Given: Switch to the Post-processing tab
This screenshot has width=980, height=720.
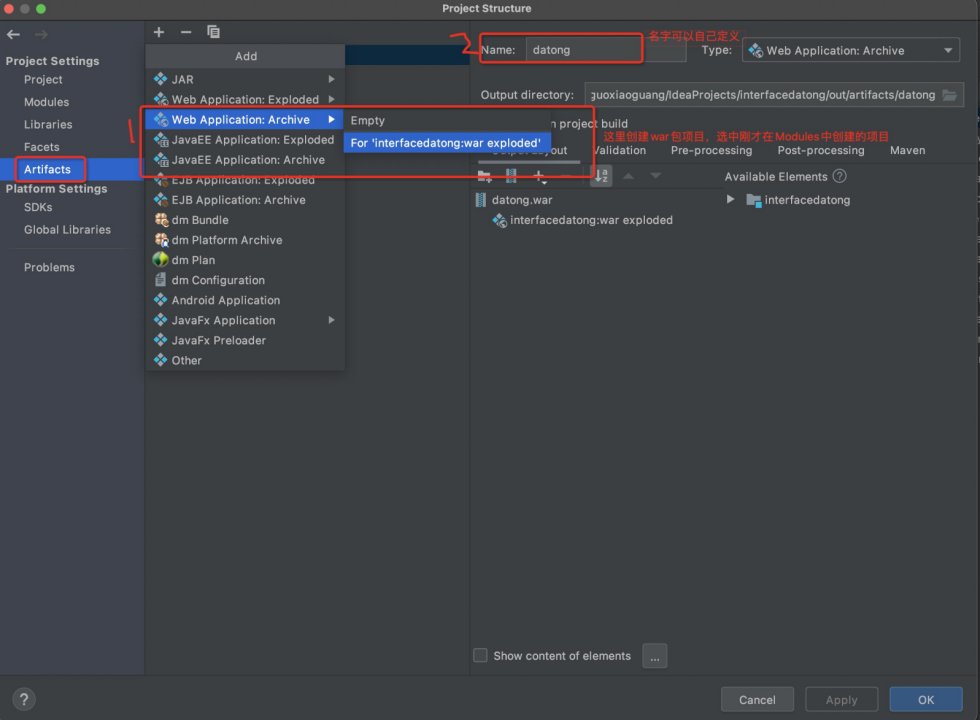Looking at the screenshot, I should coord(821,151).
